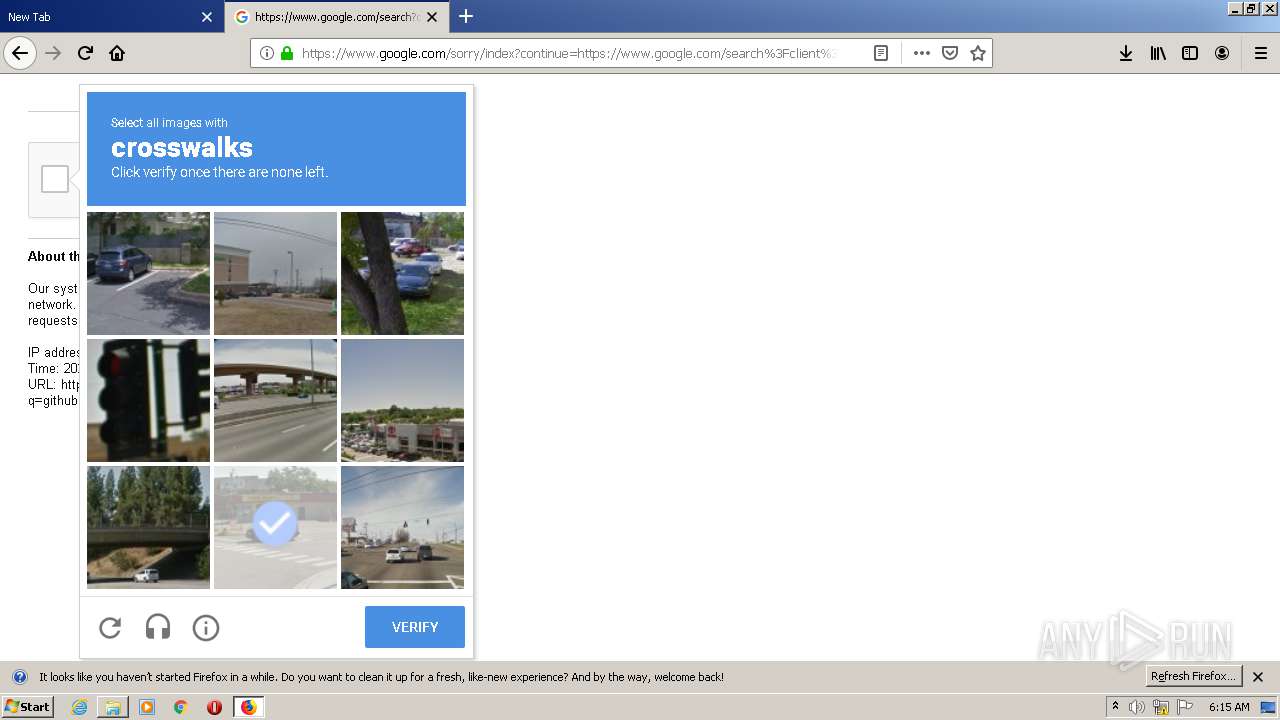The image size is (1280, 720).
Task: View secure connection padlock details
Action: click(287, 53)
